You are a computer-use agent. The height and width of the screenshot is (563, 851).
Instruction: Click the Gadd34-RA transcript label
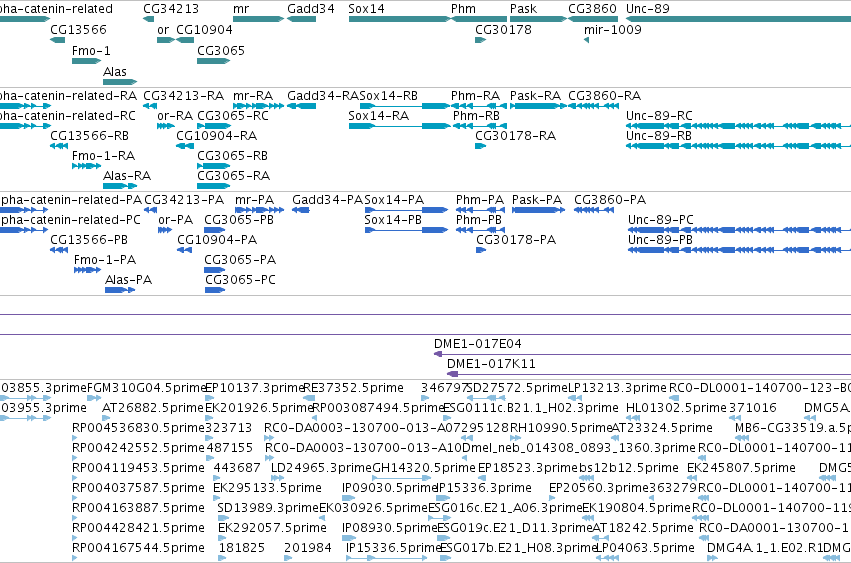[x=323, y=96]
